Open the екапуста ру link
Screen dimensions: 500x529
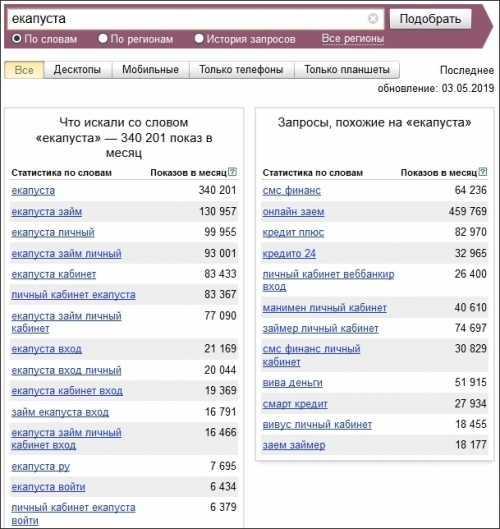[x=40, y=467]
